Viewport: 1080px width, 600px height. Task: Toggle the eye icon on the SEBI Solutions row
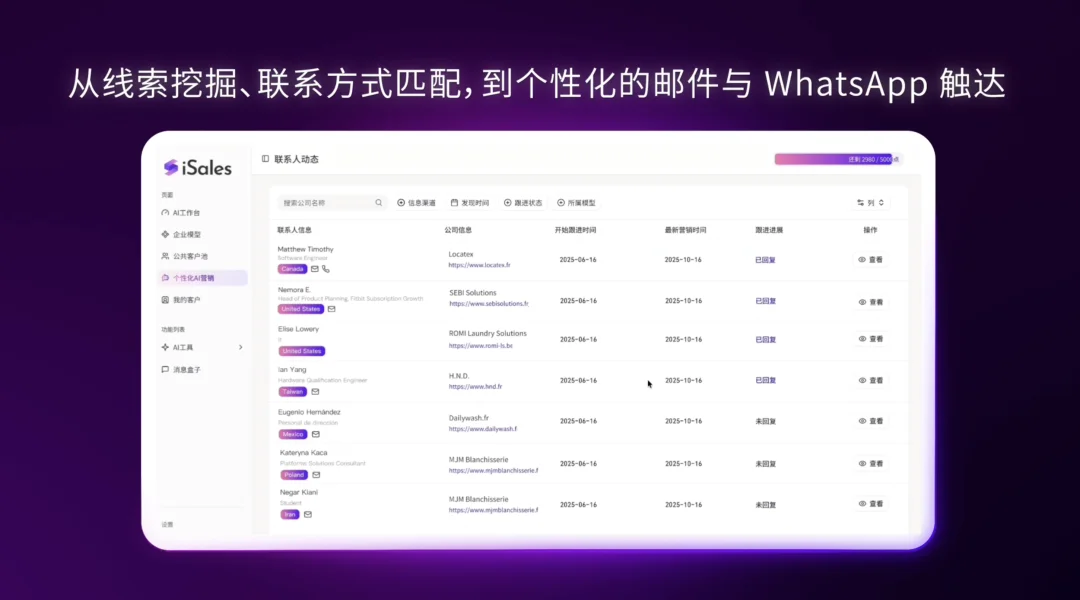pos(862,301)
